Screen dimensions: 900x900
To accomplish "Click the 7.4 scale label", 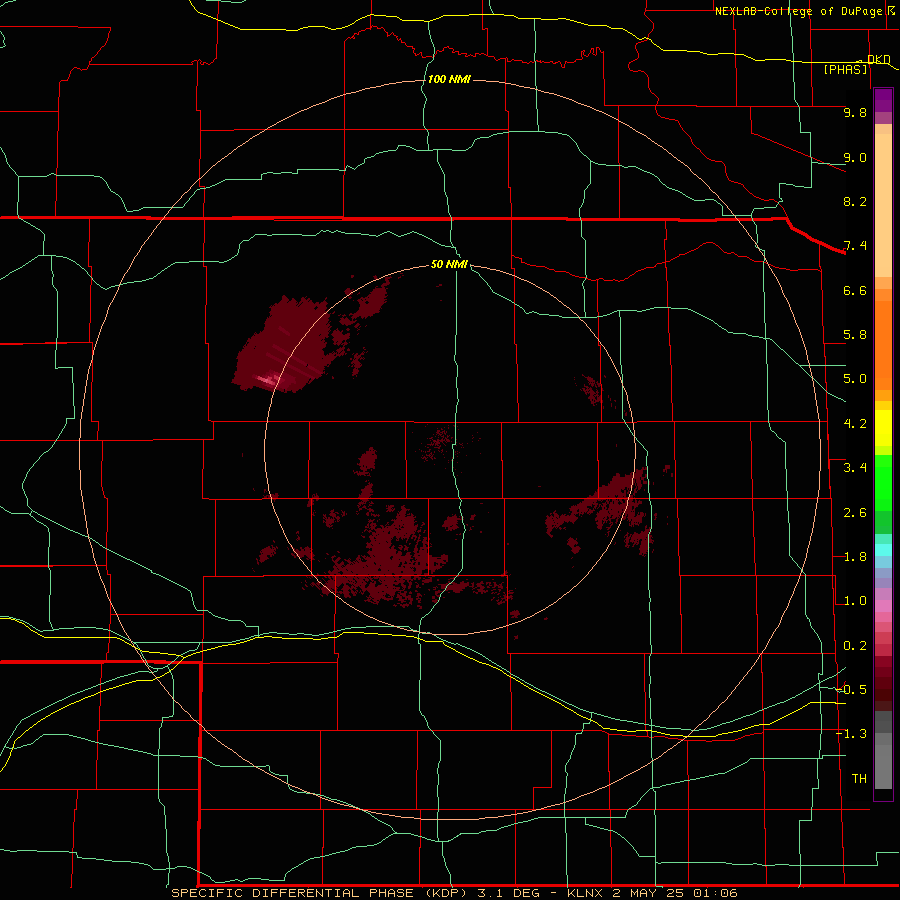I will pos(855,246).
